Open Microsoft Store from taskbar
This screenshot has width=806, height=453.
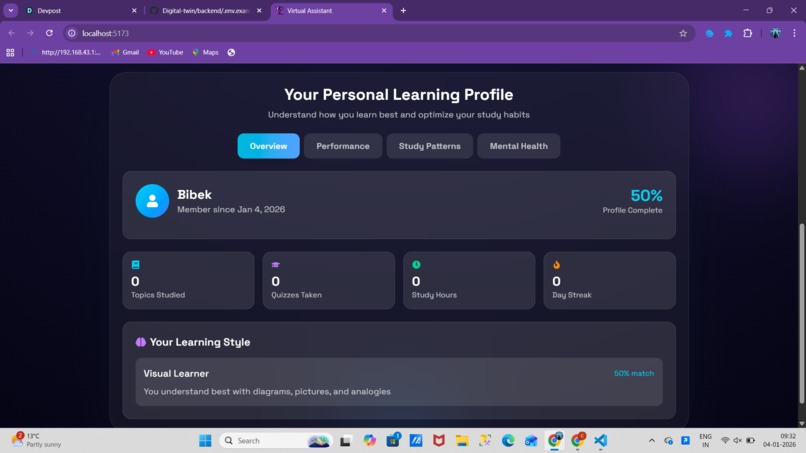[x=393, y=441]
